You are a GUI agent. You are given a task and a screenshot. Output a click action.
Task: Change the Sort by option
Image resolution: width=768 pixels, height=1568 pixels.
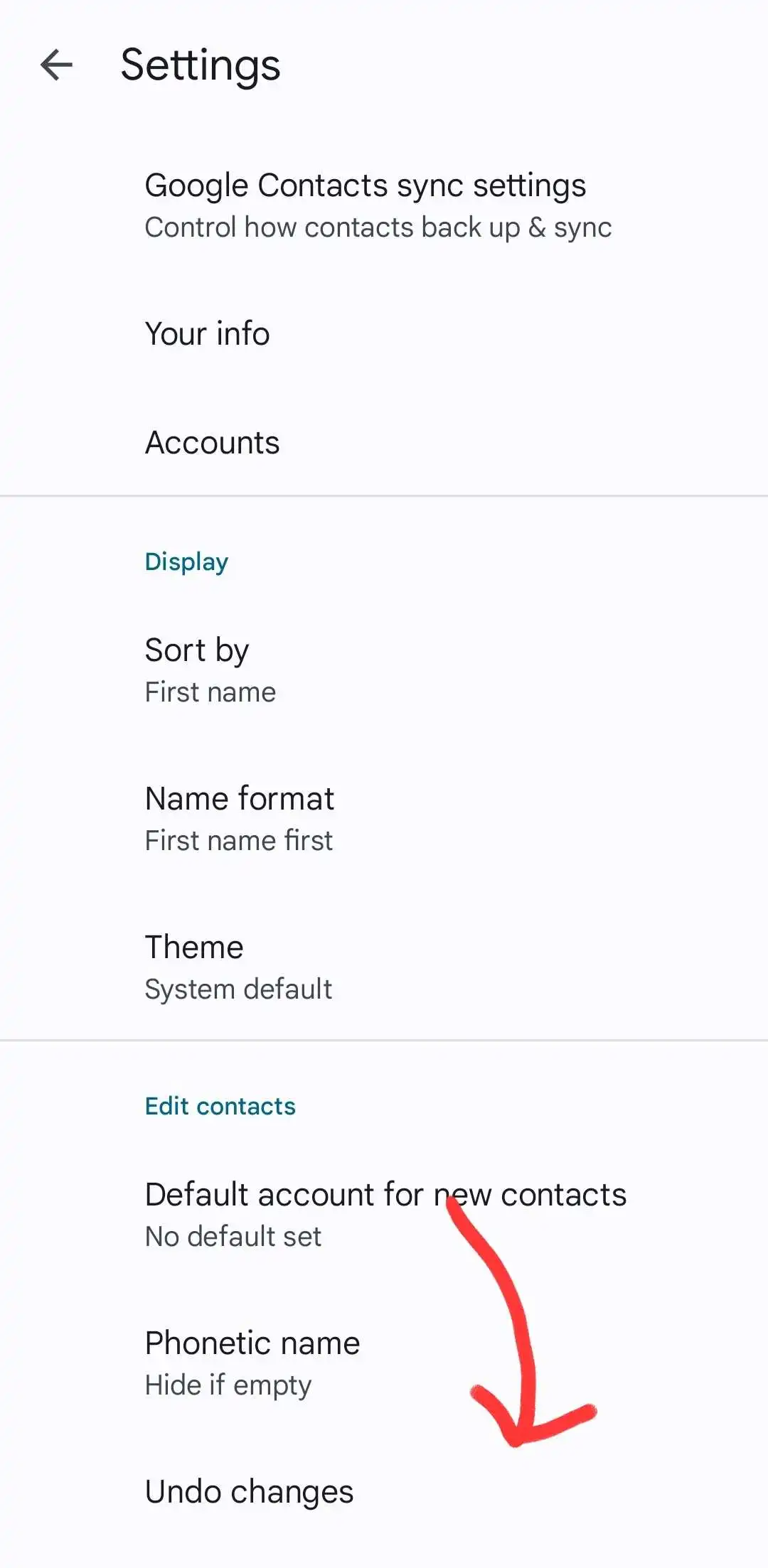[x=384, y=670]
